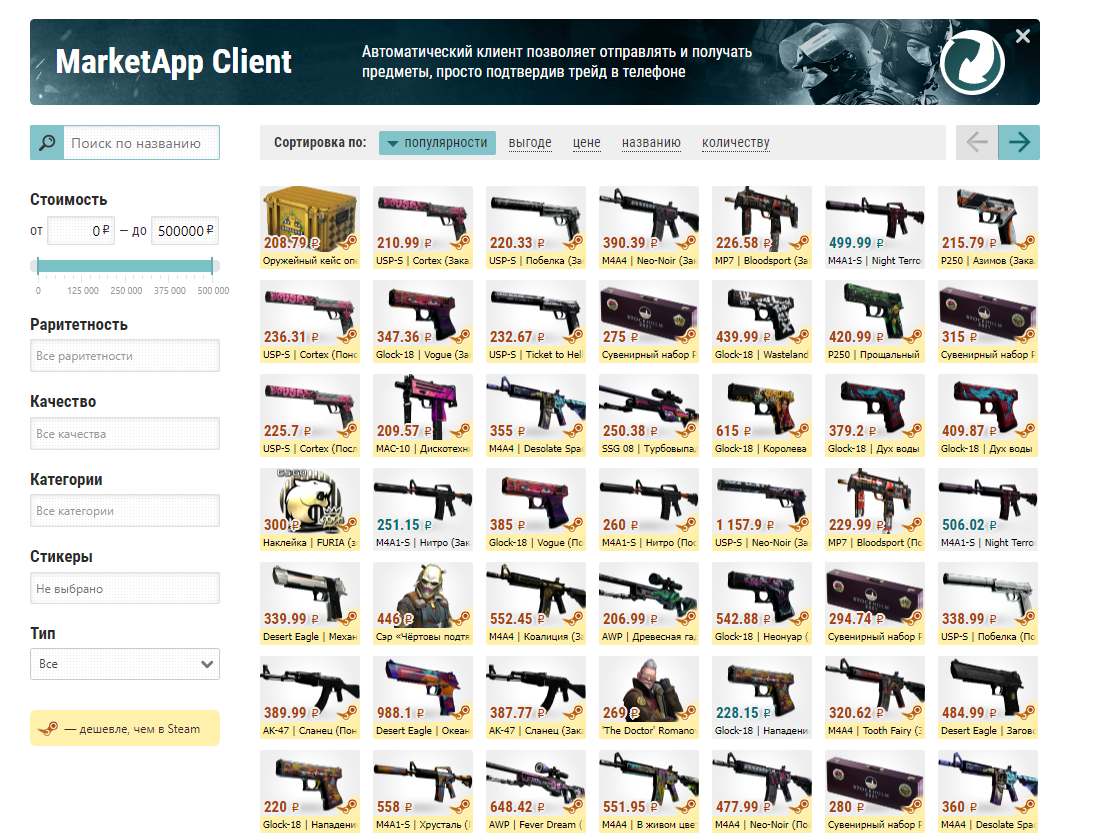Open M4A1-S Нитро item priced 251.15
The image size is (1104, 838).
[x=422, y=509]
